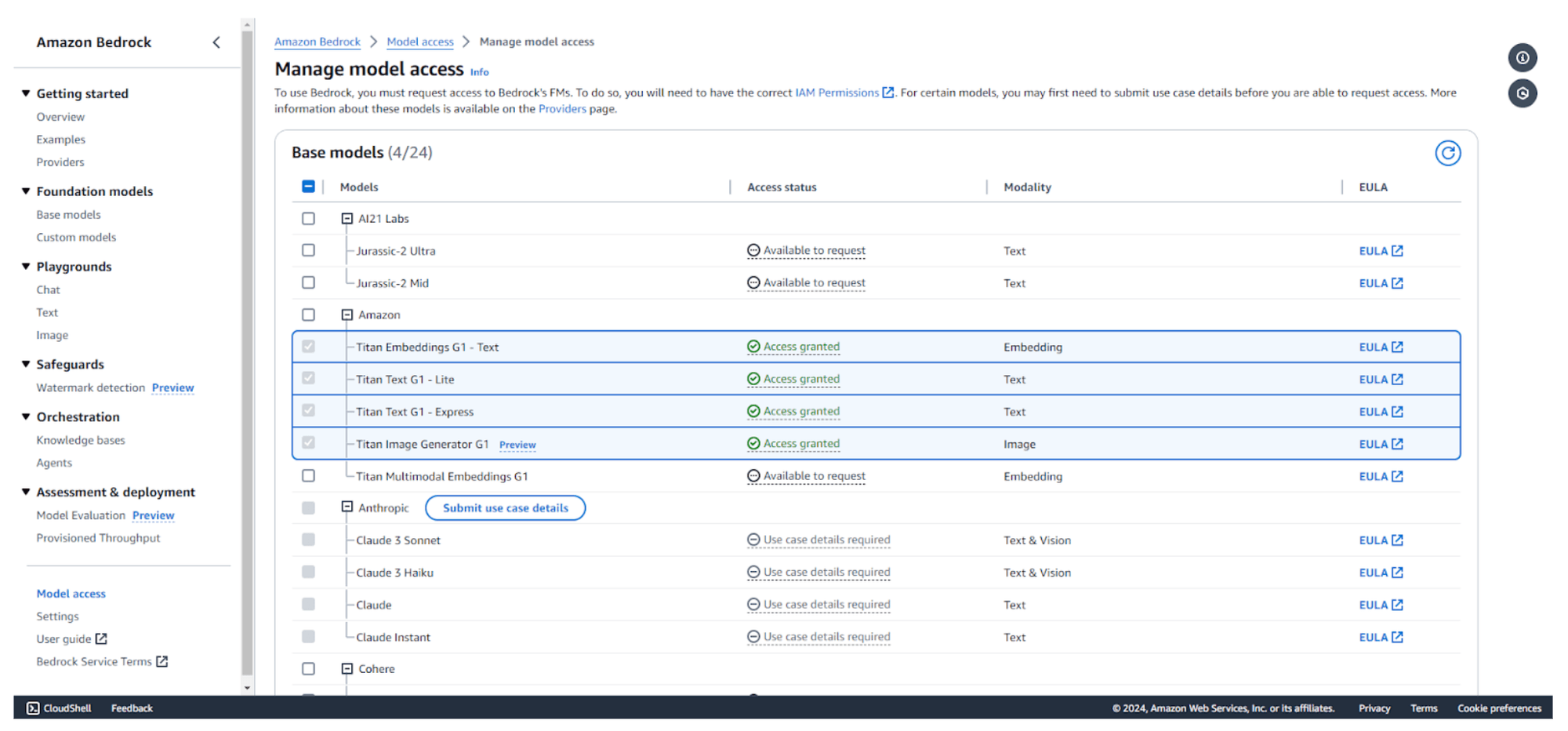Go to Provisioned Throughput in sidebar
Screen dimensions: 1568x731
[98, 538]
